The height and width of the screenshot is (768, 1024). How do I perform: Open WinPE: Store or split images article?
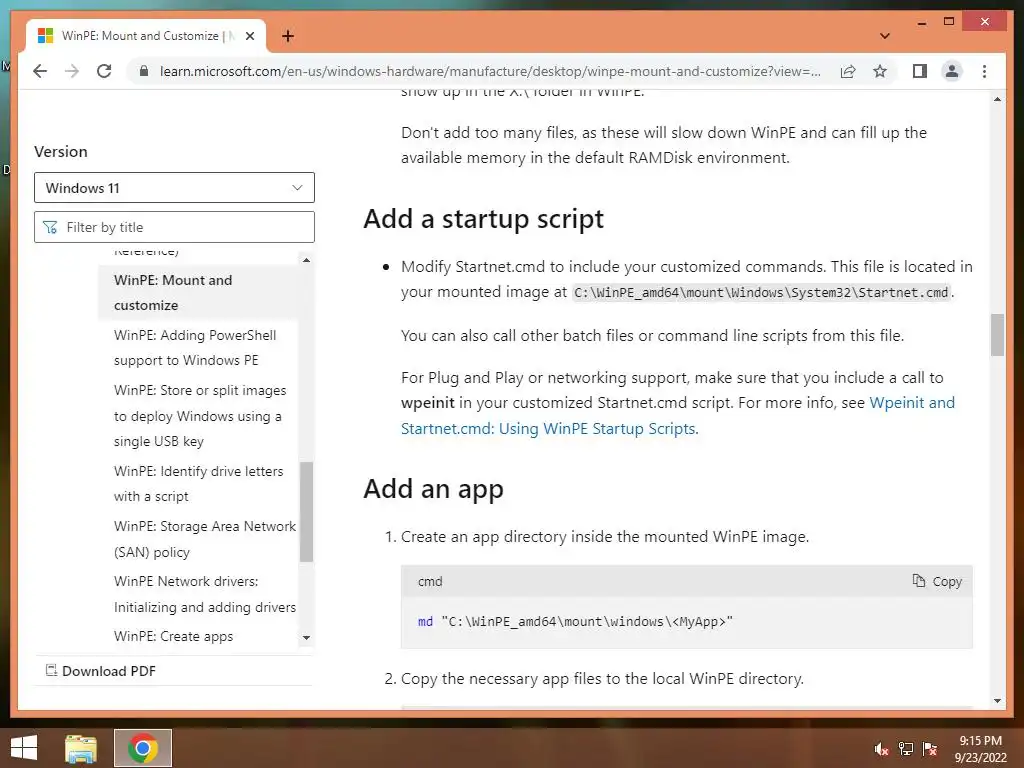coord(200,415)
